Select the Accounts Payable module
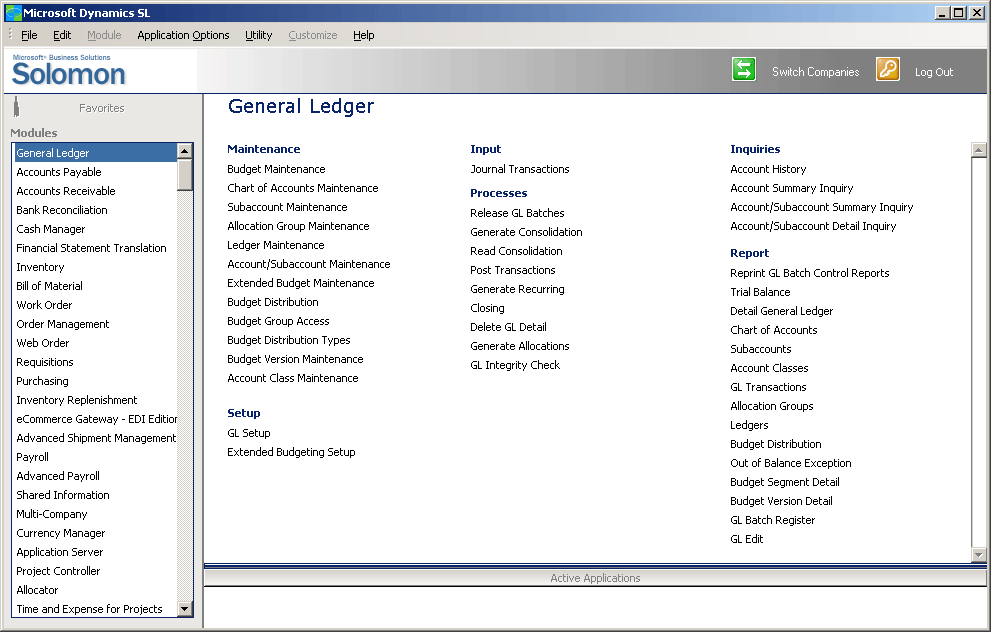The width and height of the screenshot is (991, 632). point(59,172)
